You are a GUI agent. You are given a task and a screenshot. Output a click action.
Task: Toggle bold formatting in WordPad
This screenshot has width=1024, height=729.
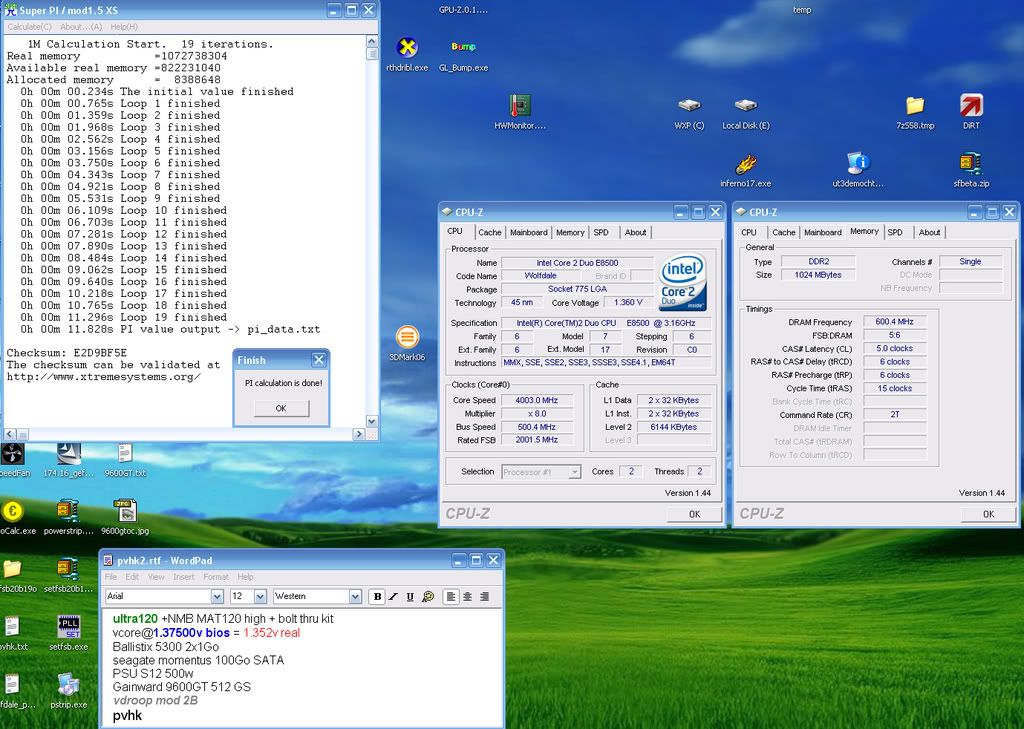[x=377, y=597]
